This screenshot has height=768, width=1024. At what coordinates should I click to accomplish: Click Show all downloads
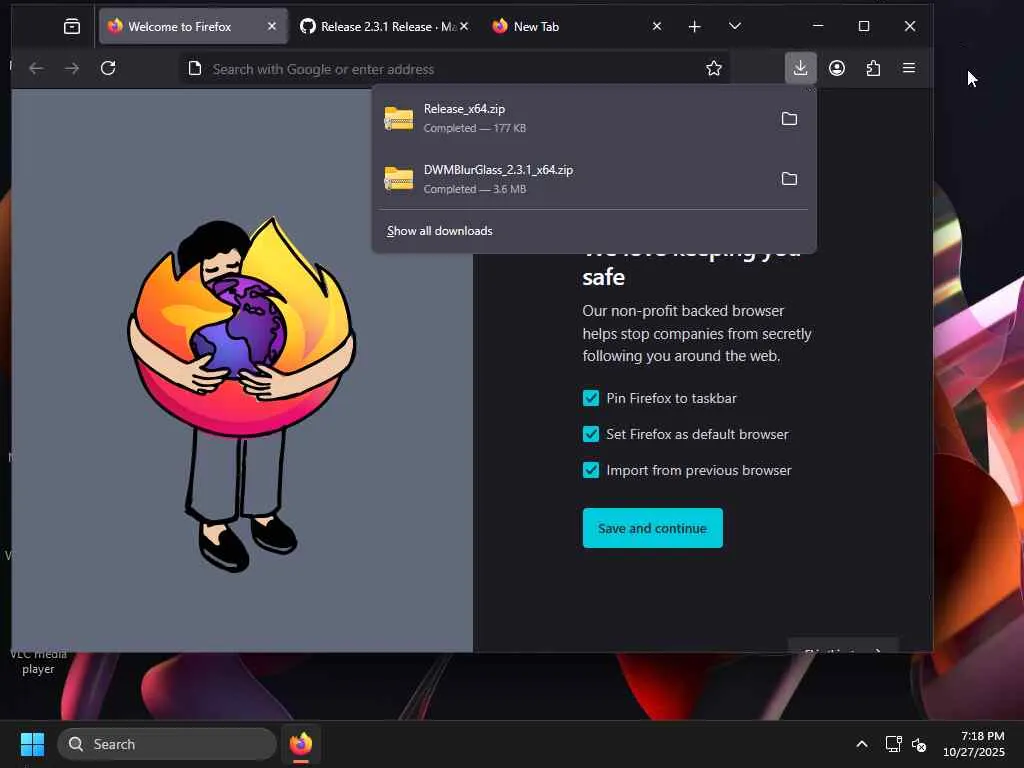440,231
